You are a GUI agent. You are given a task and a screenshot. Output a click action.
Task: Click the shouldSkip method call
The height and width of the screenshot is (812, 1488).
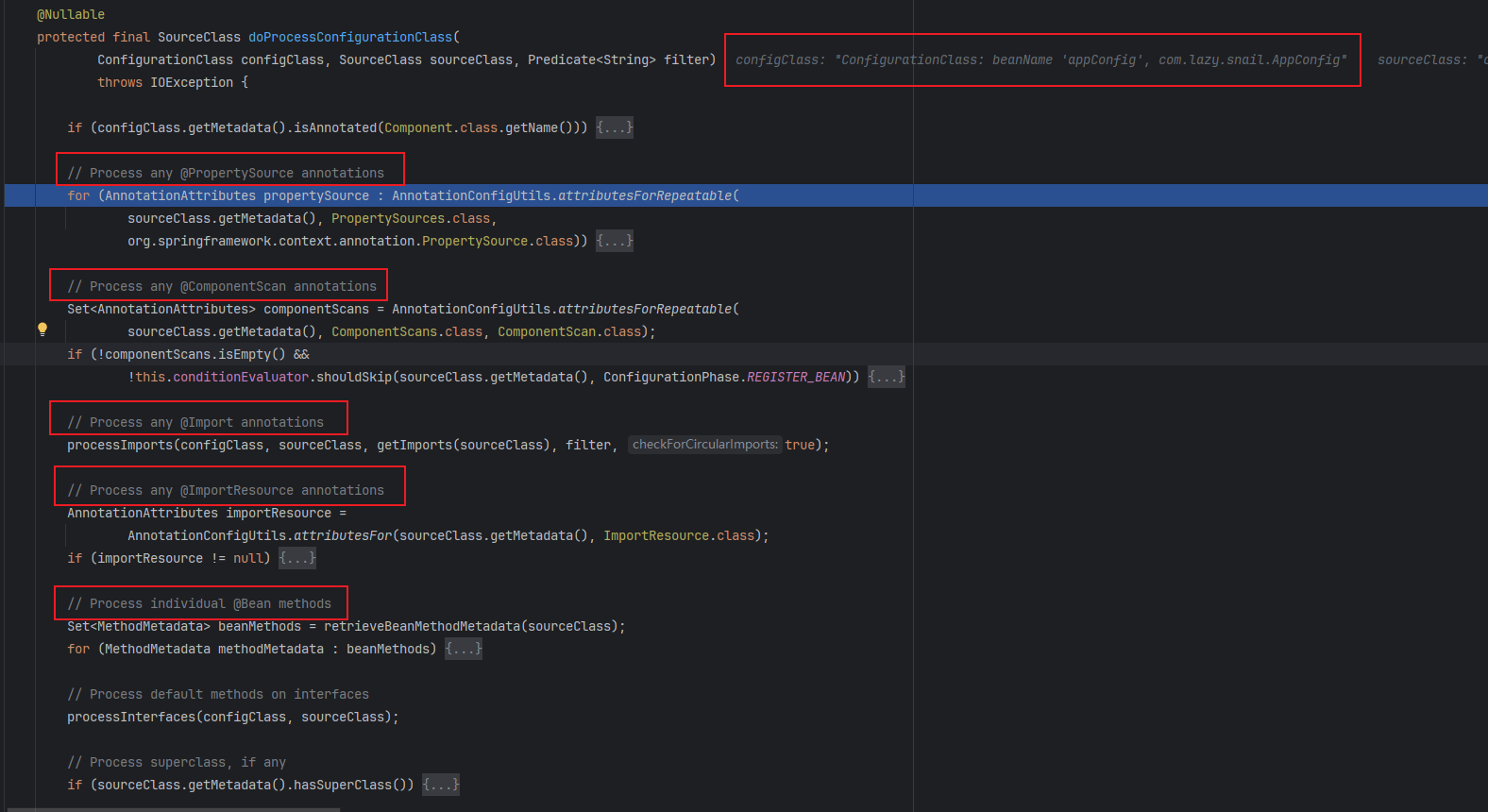tap(354, 377)
